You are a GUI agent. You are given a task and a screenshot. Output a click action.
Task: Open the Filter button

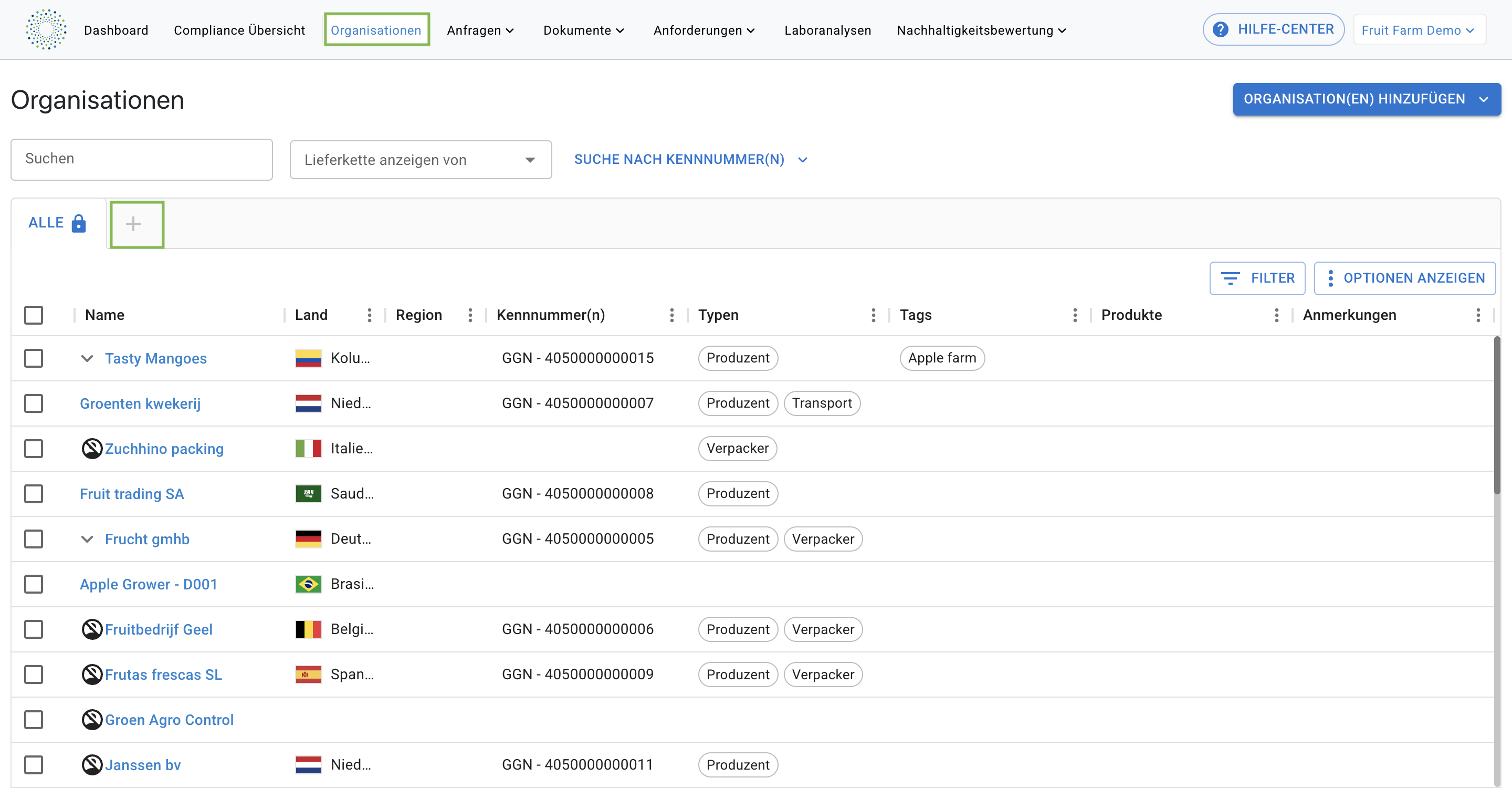point(1257,278)
